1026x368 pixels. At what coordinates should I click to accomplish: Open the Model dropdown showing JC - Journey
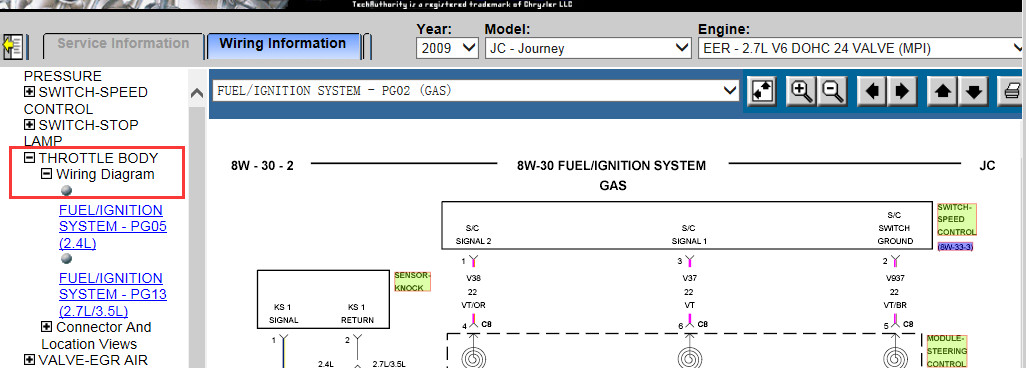[587, 48]
